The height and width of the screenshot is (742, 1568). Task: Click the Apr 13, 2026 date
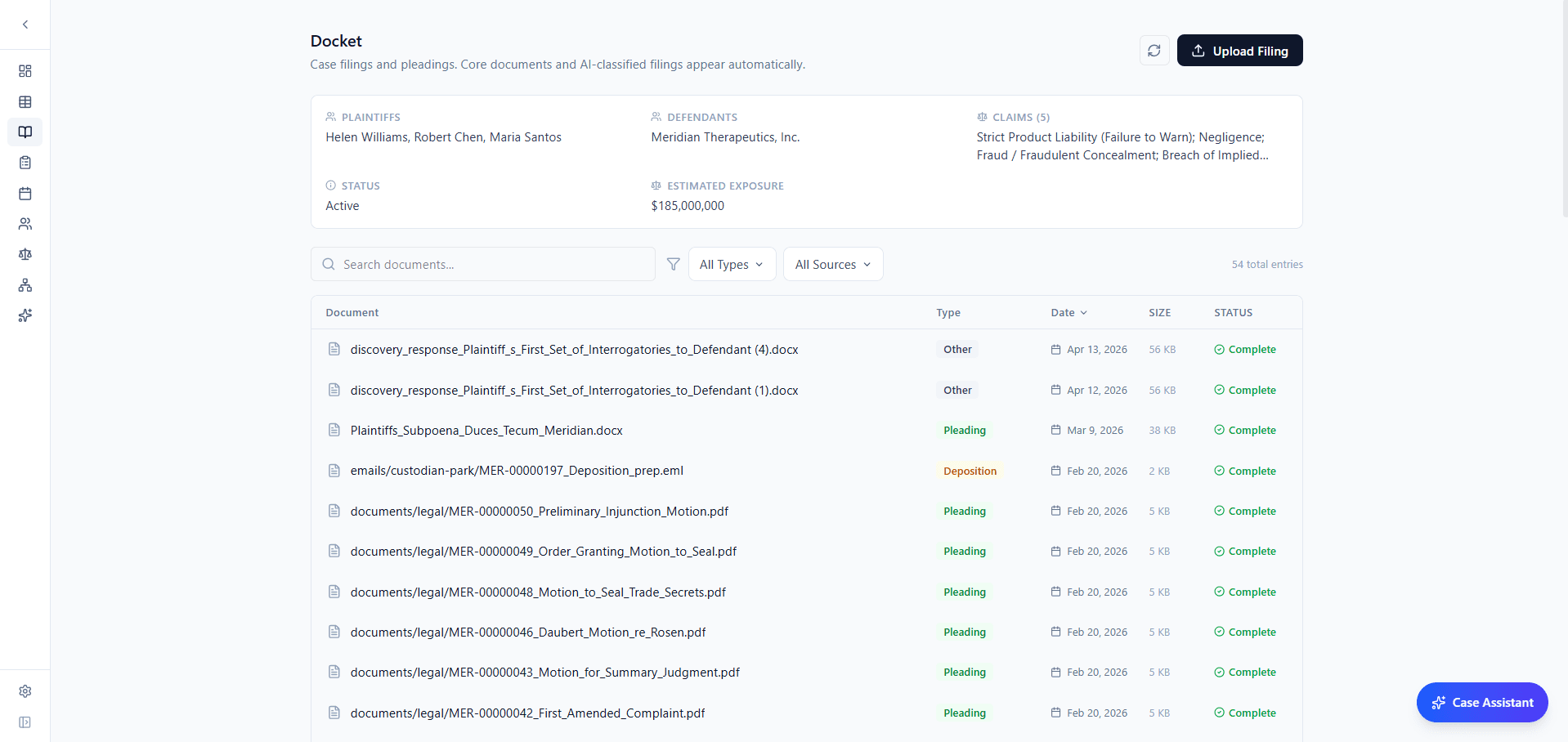point(1096,350)
